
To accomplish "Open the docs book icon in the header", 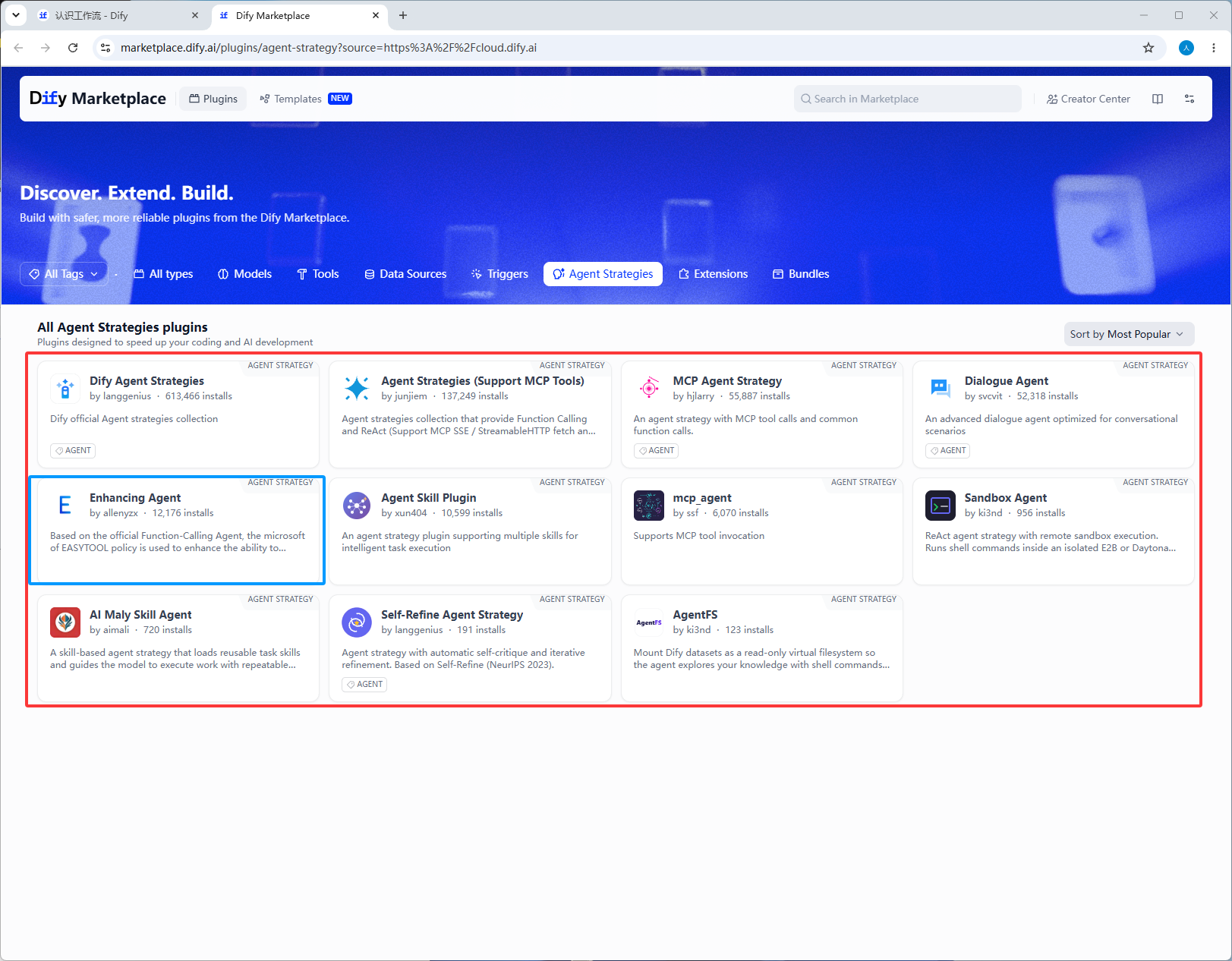I will coord(1158,99).
